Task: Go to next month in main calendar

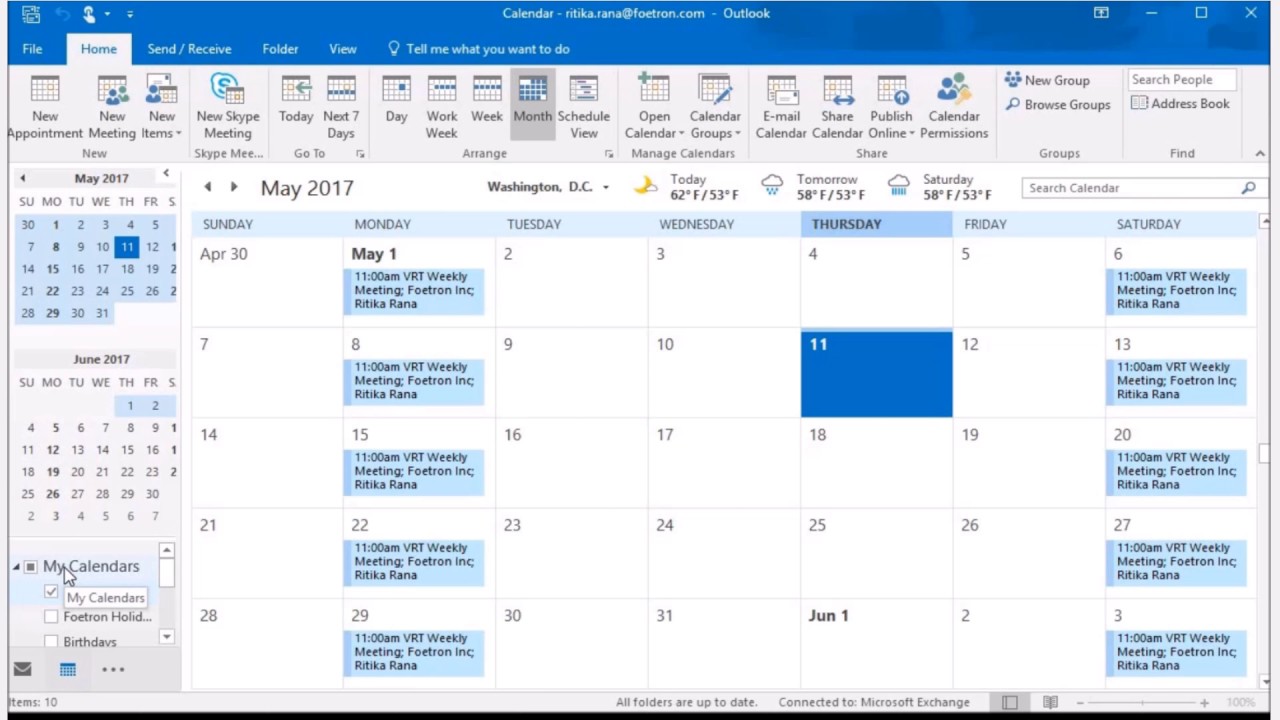Action: coord(234,187)
